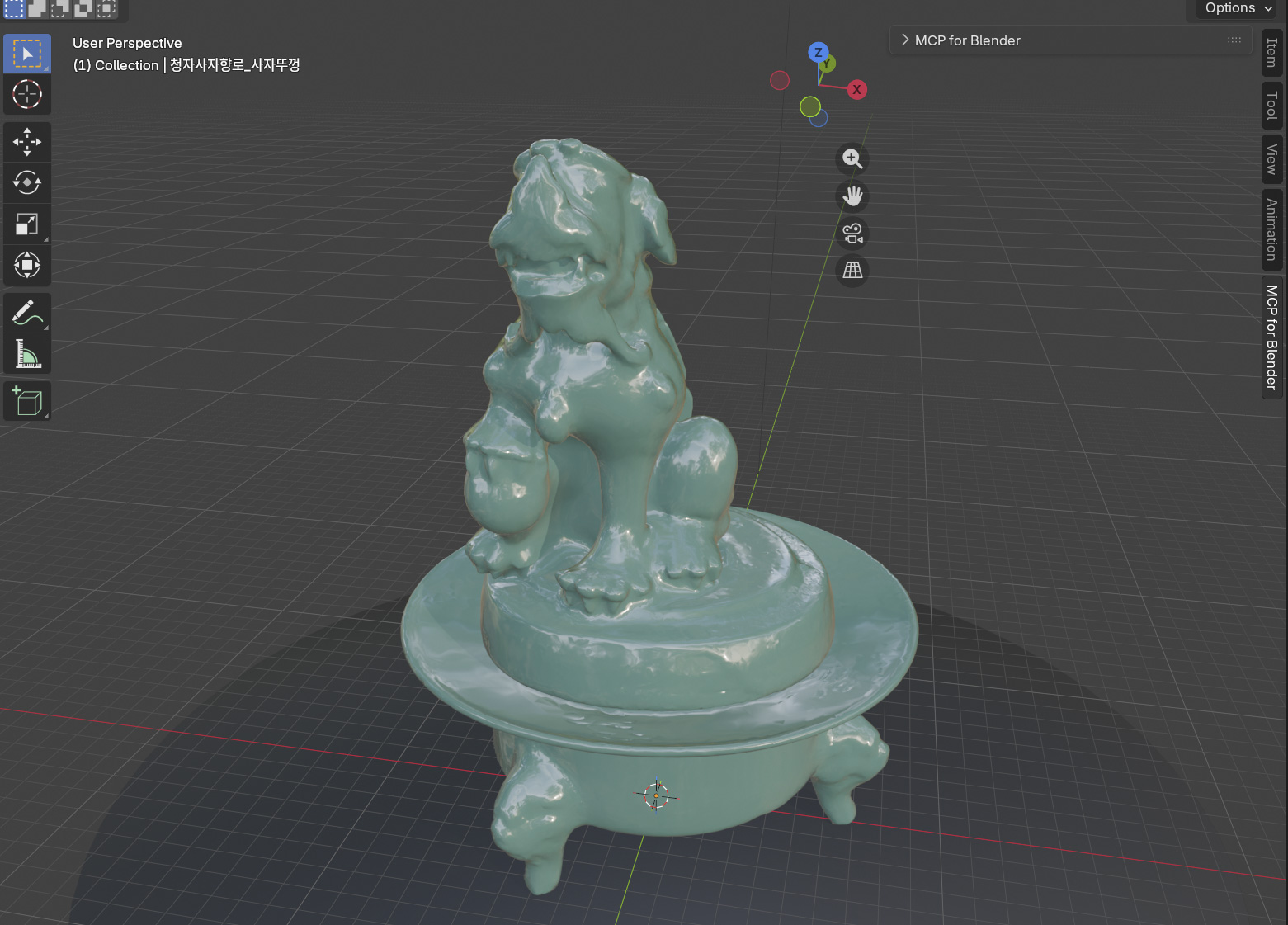Switch to the MCP for Blender sidebar tab
Viewport: 1288px width, 925px height.
click(1271, 337)
